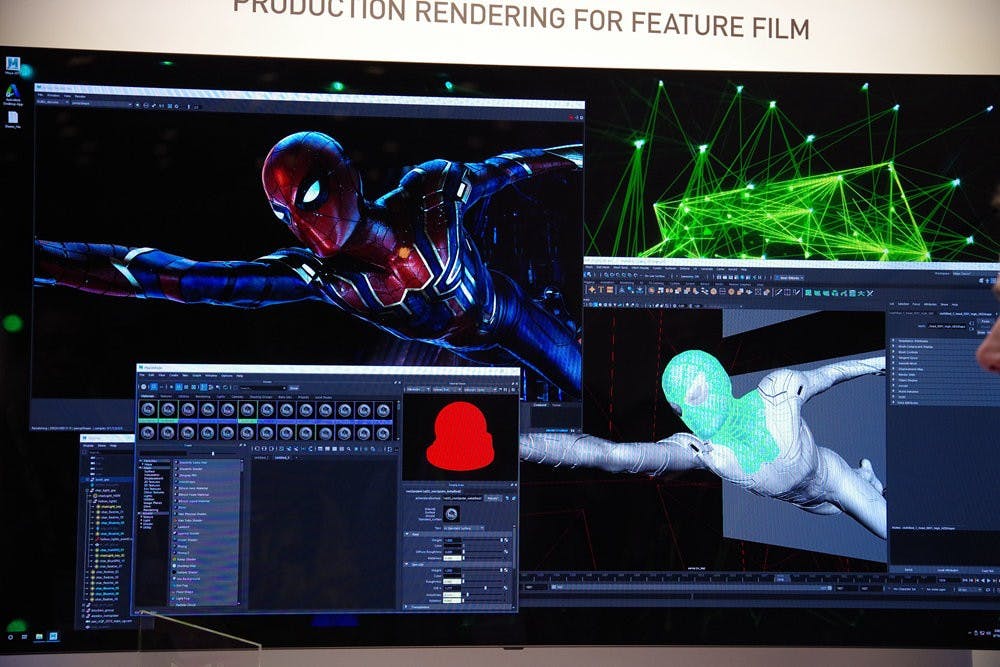The image size is (1000, 667).
Task: Select the first material swatch in Hypershade
Action: click(x=148, y=409)
